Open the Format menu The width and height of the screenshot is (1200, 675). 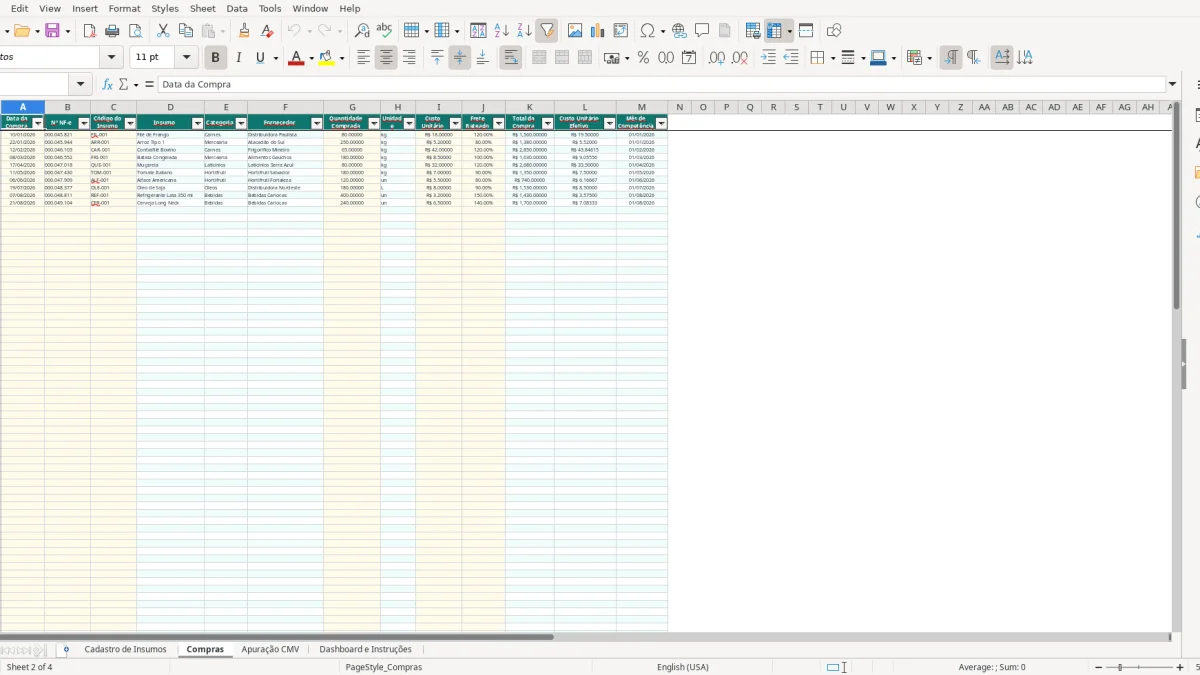click(x=125, y=8)
